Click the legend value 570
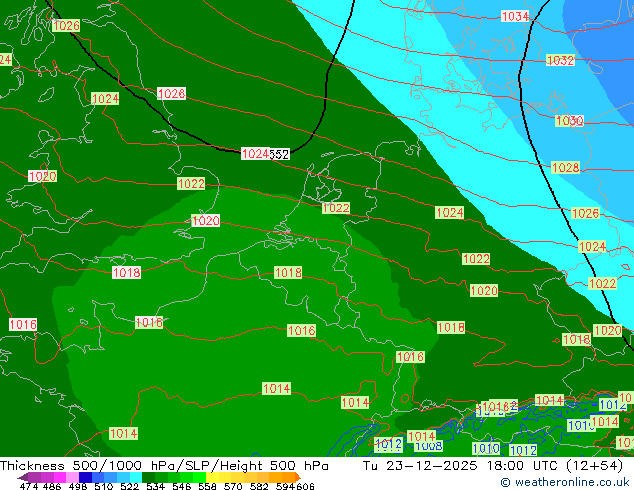Image resolution: width=634 pixels, height=490 pixels. [233, 486]
